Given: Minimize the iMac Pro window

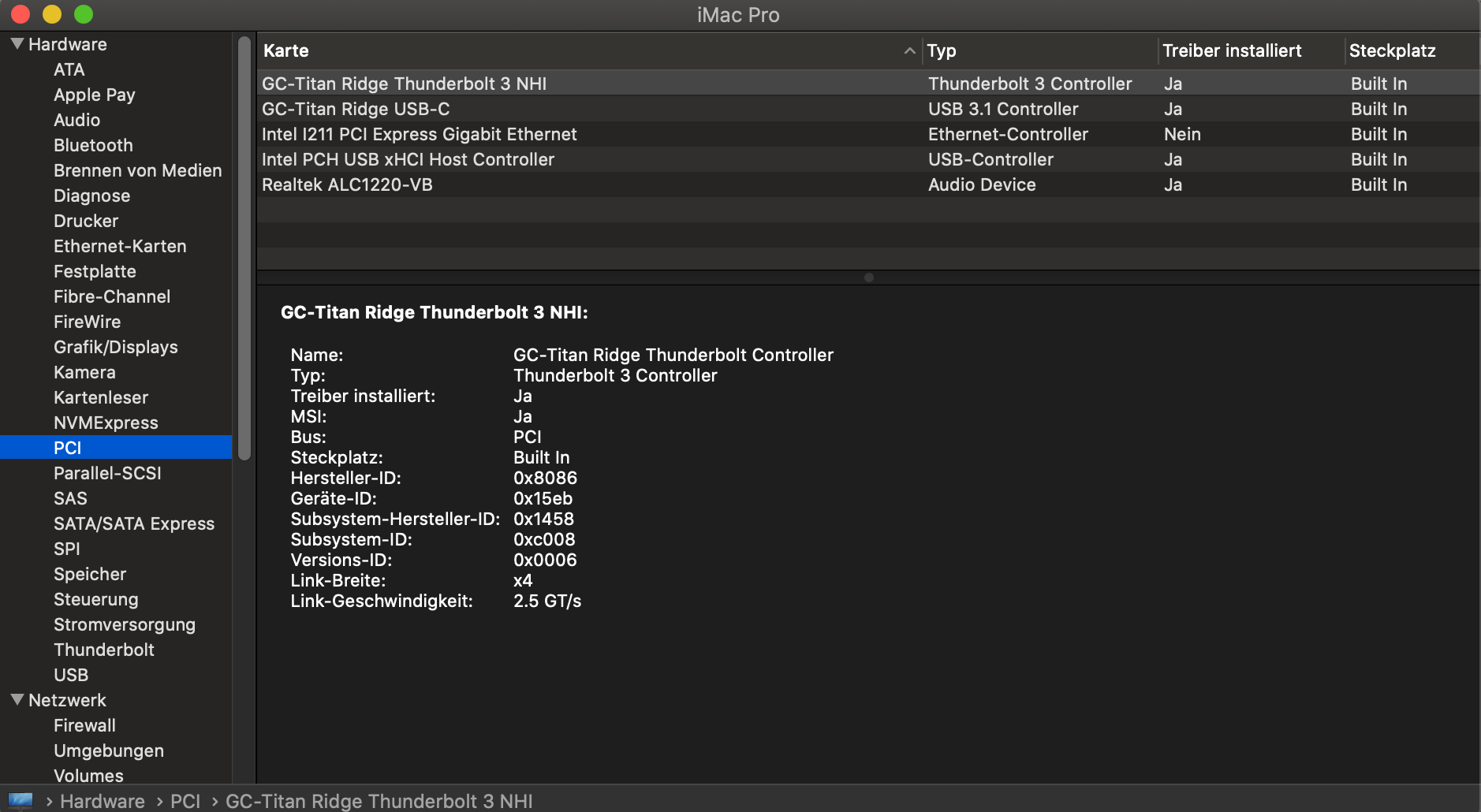Looking at the screenshot, I should pyautogui.click(x=52, y=14).
